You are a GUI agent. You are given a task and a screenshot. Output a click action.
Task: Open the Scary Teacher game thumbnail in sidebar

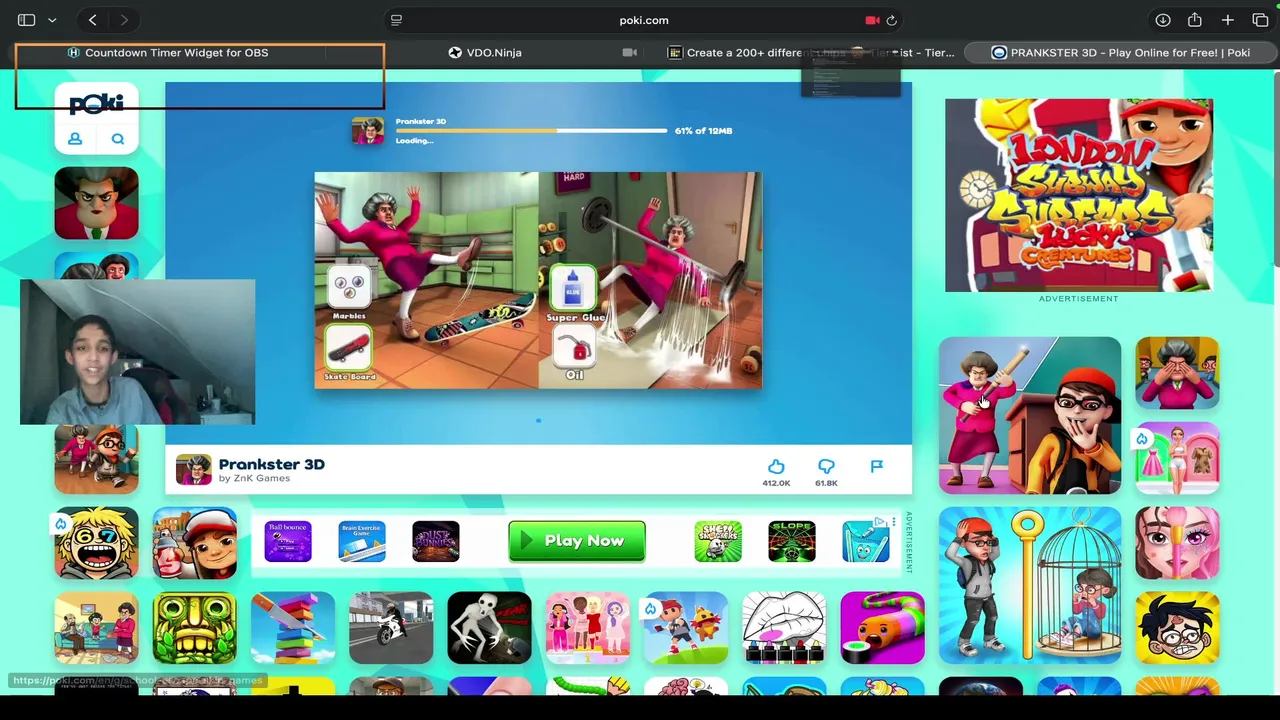point(96,203)
